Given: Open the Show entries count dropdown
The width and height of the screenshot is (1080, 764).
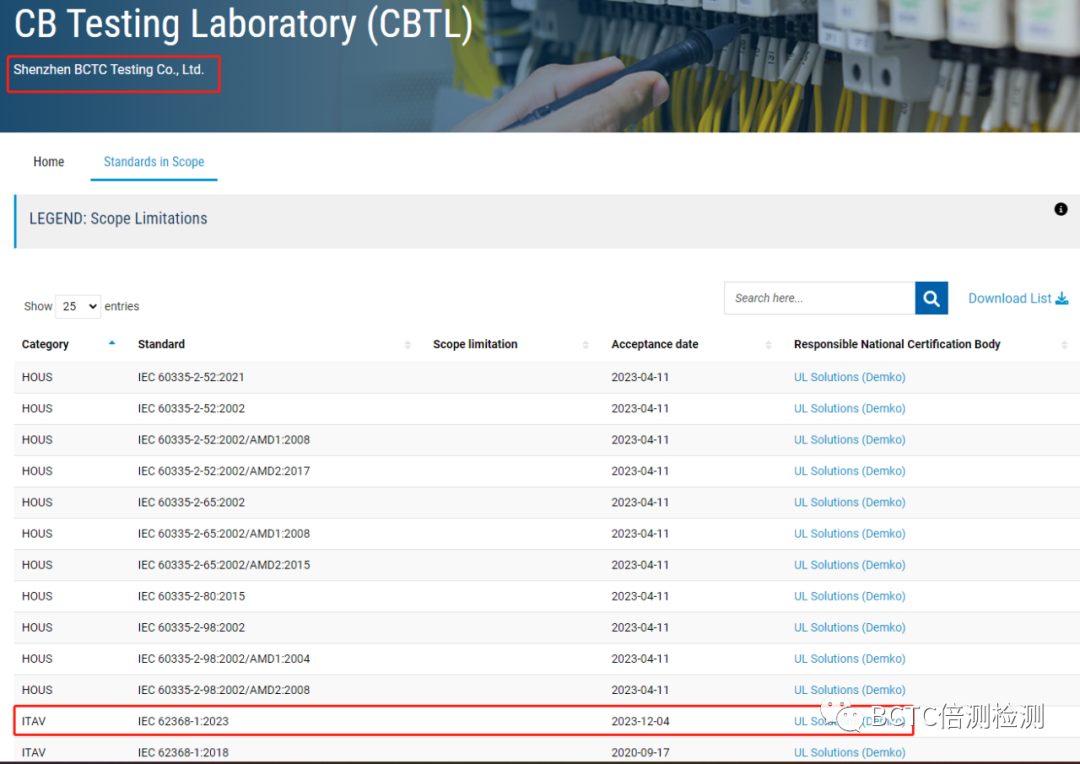Looking at the screenshot, I should [x=78, y=306].
